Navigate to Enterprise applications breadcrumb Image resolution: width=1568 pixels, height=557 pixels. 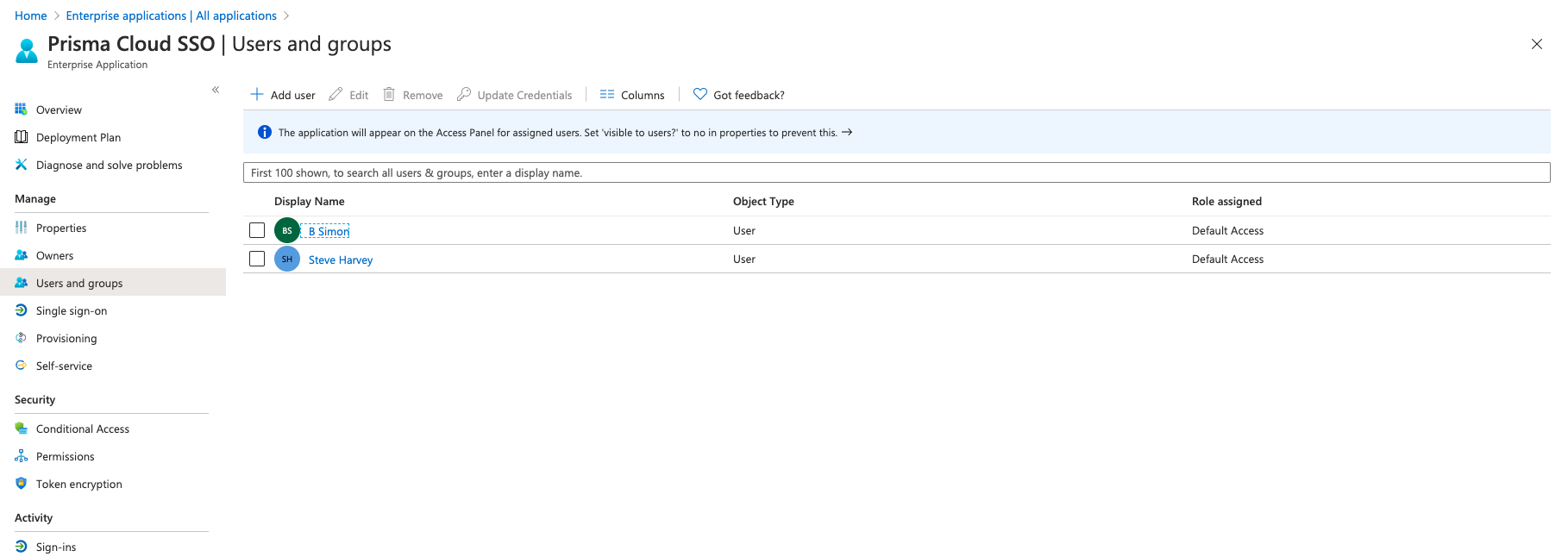click(x=172, y=16)
